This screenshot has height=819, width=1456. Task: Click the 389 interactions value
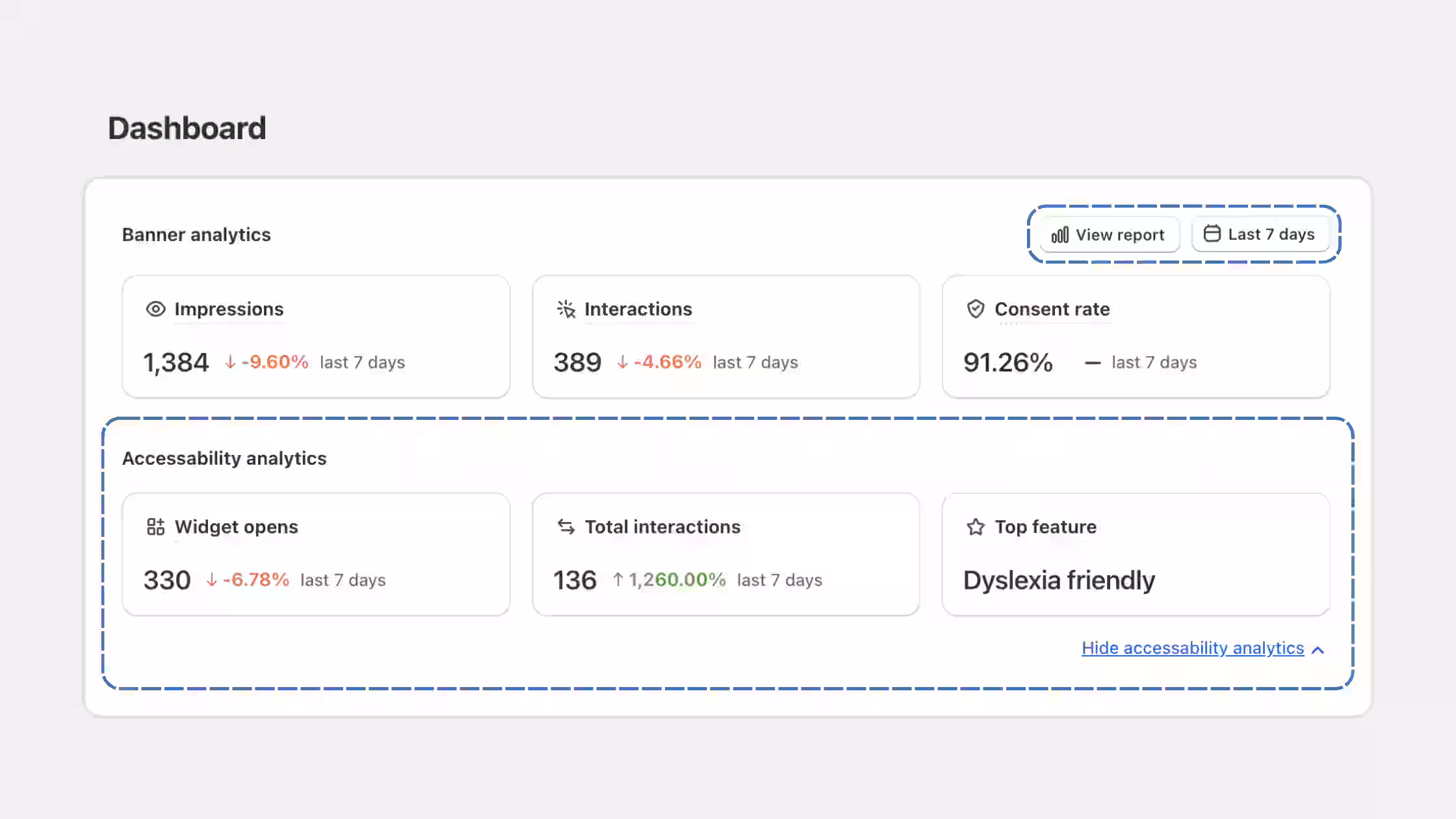(577, 363)
